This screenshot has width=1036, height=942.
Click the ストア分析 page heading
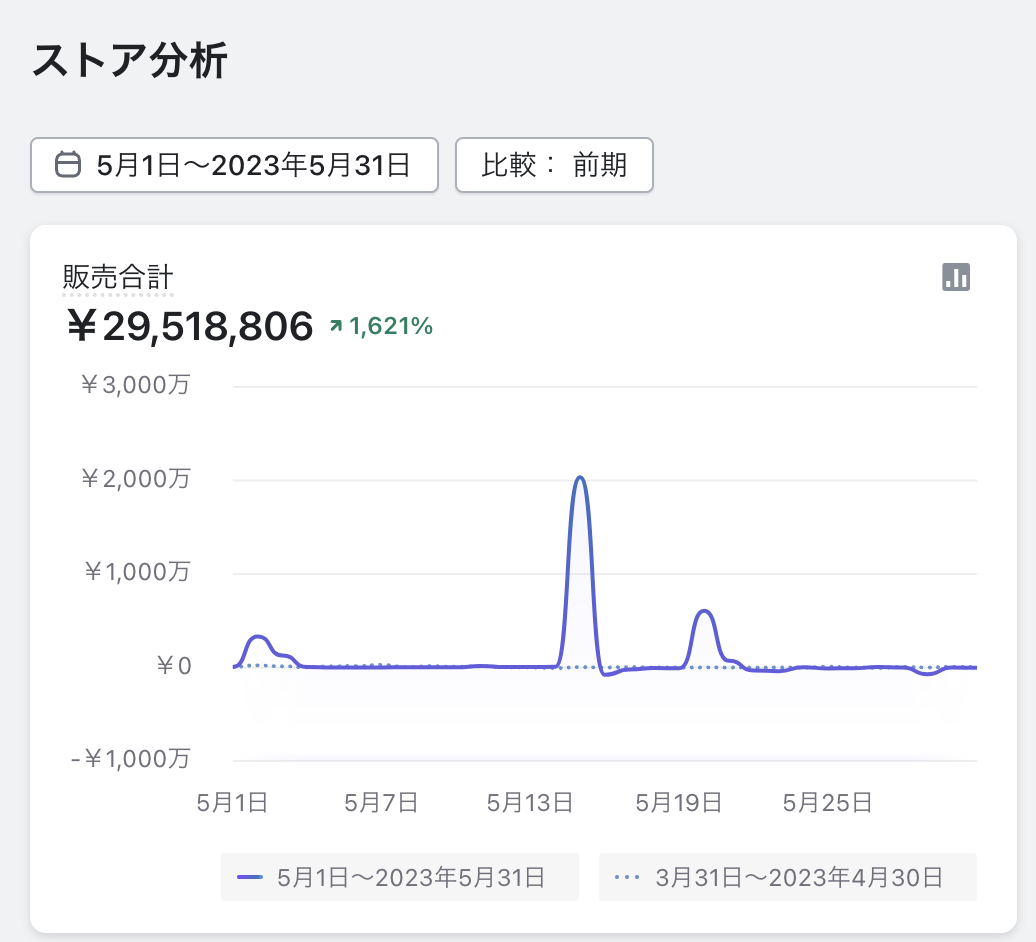pyautogui.click(x=130, y=61)
